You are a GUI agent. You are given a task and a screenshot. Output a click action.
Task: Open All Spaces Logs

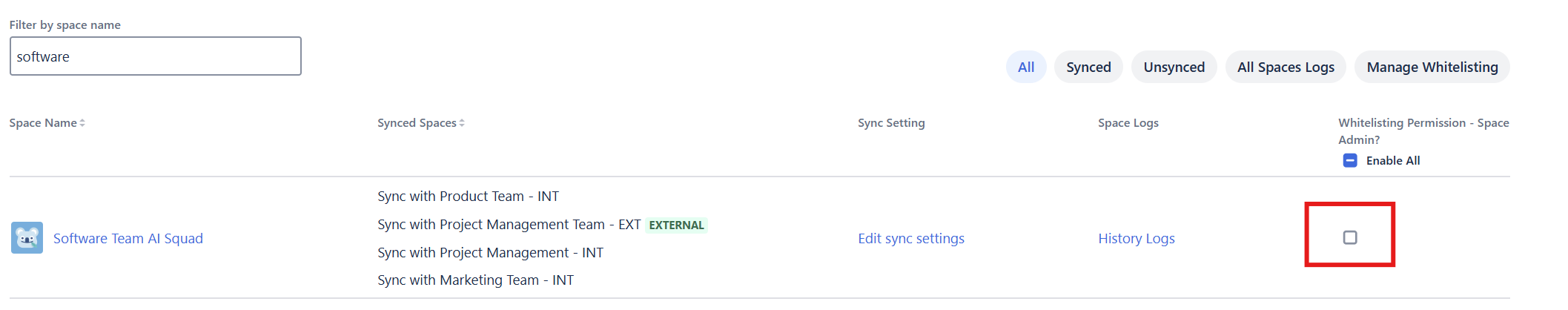pyautogui.click(x=1286, y=67)
